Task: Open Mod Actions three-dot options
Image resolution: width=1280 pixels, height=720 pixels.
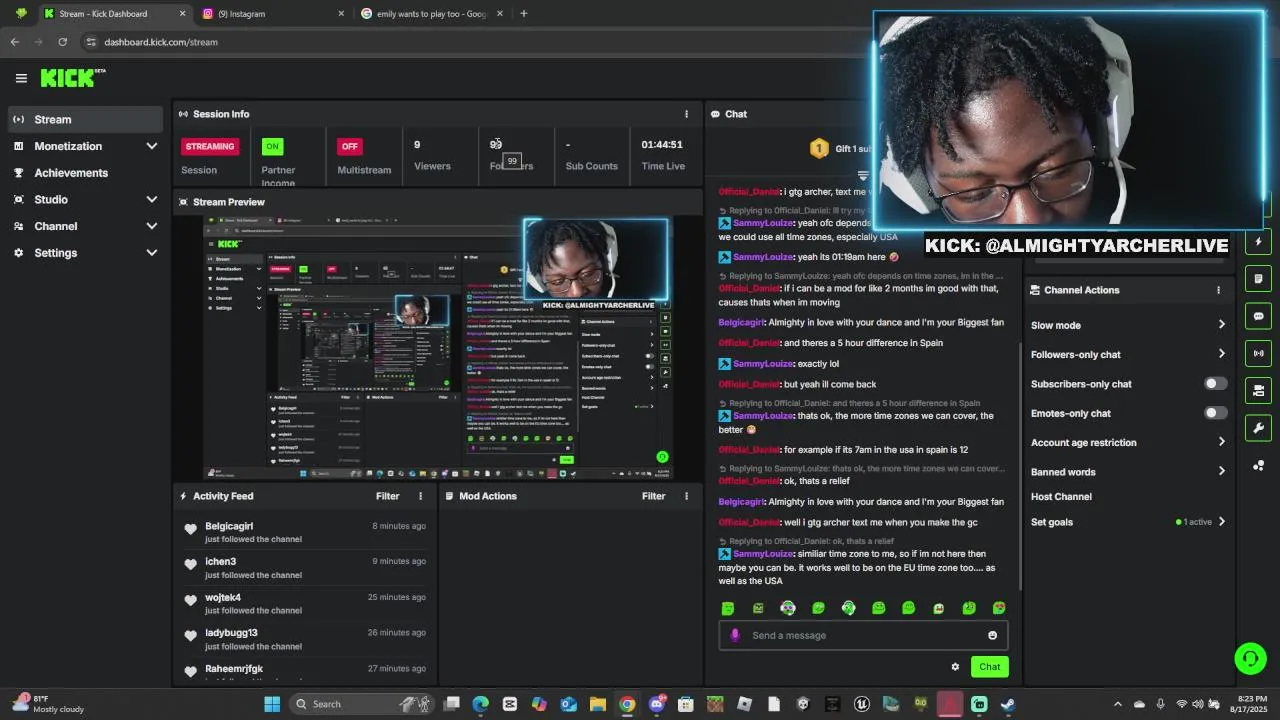Action: pos(686,496)
